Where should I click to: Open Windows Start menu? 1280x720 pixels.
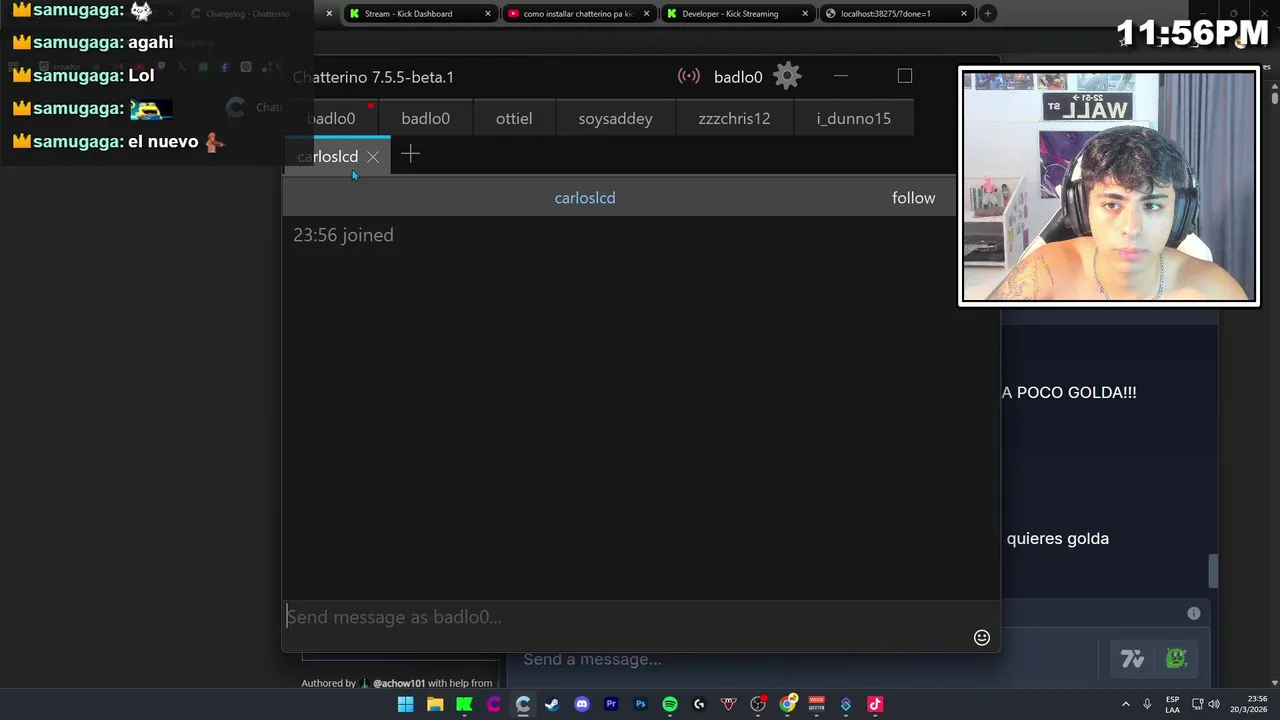tap(405, 704)
